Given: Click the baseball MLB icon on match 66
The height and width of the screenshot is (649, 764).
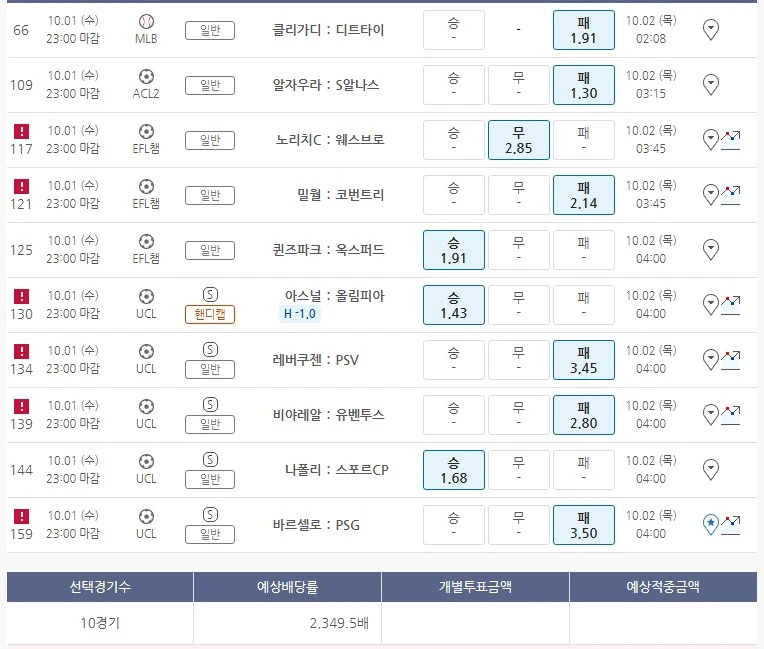Looking at the screenshot, I should tap(146, 21).
